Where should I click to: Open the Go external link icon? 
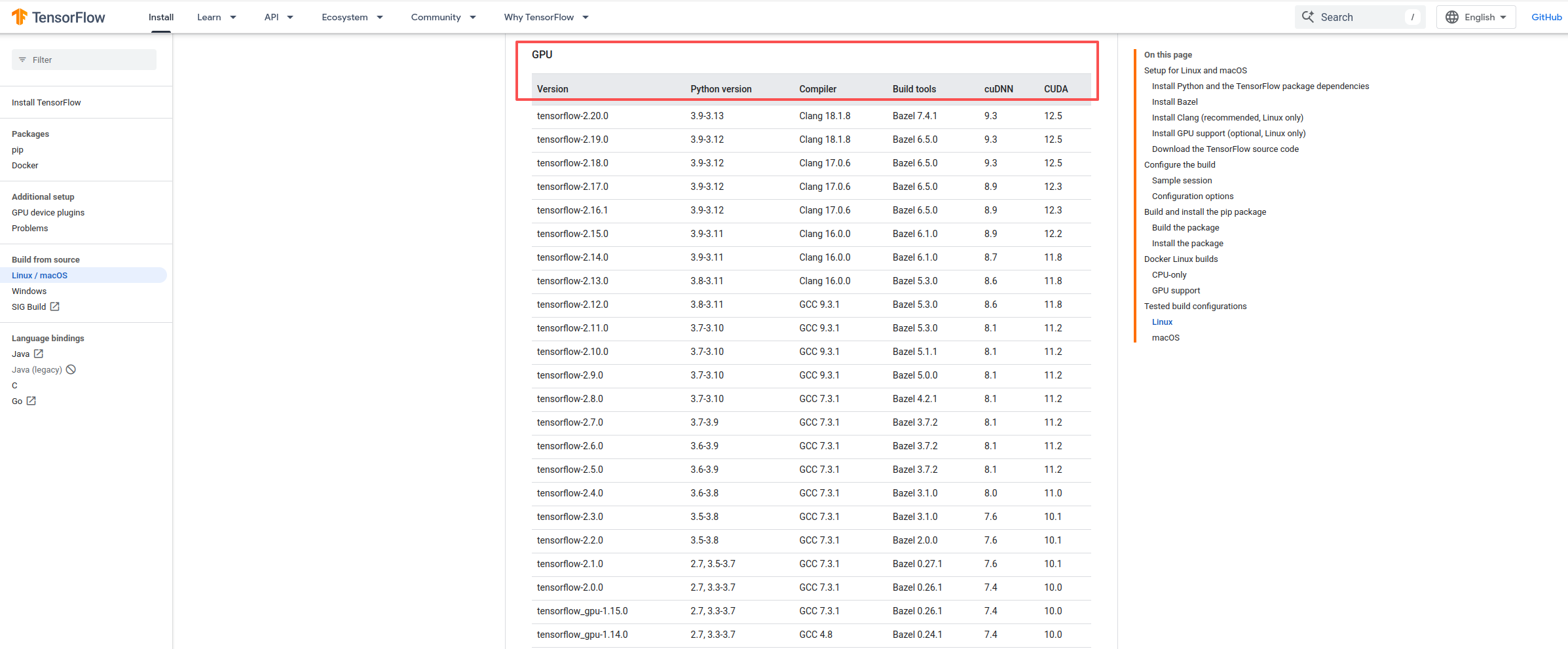(x=31, y=401)
